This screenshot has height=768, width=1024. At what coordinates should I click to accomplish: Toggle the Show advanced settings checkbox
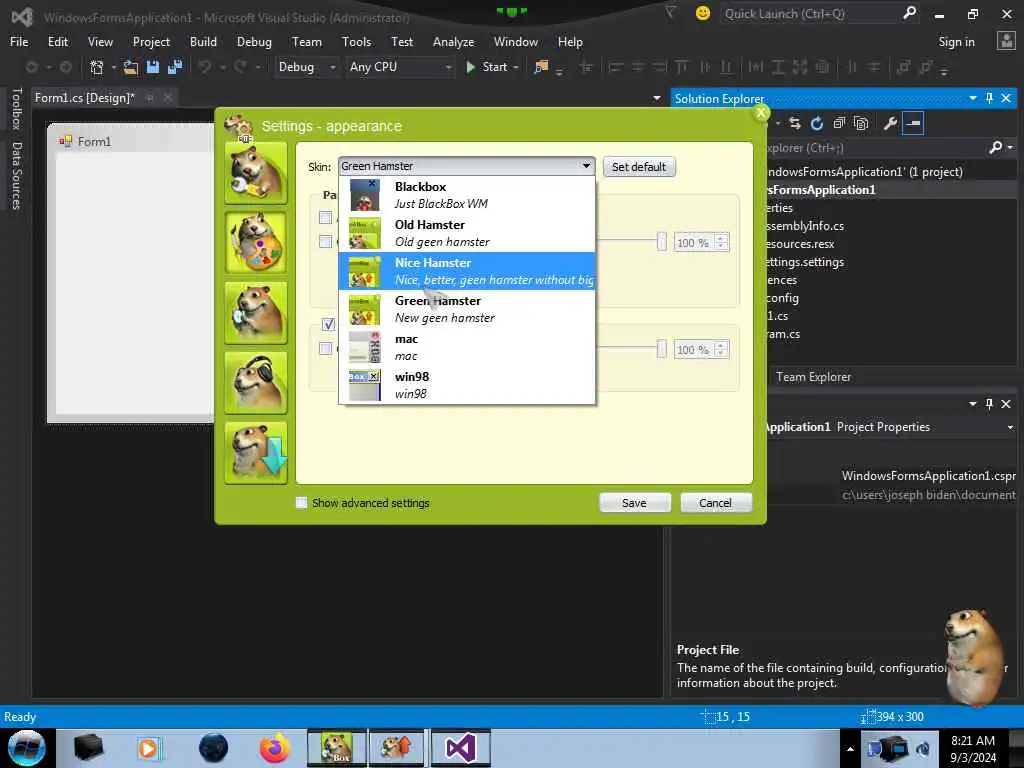coord(301,502)
